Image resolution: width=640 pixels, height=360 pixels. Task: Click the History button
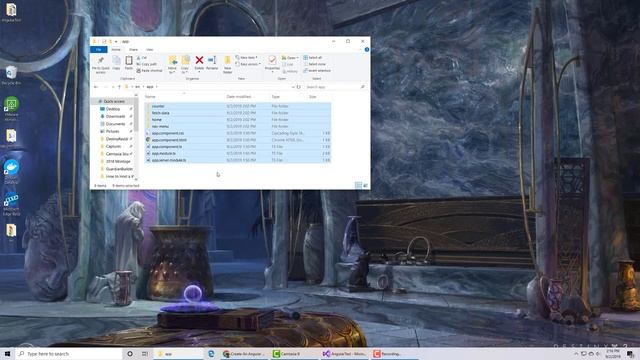pos(290,71)
